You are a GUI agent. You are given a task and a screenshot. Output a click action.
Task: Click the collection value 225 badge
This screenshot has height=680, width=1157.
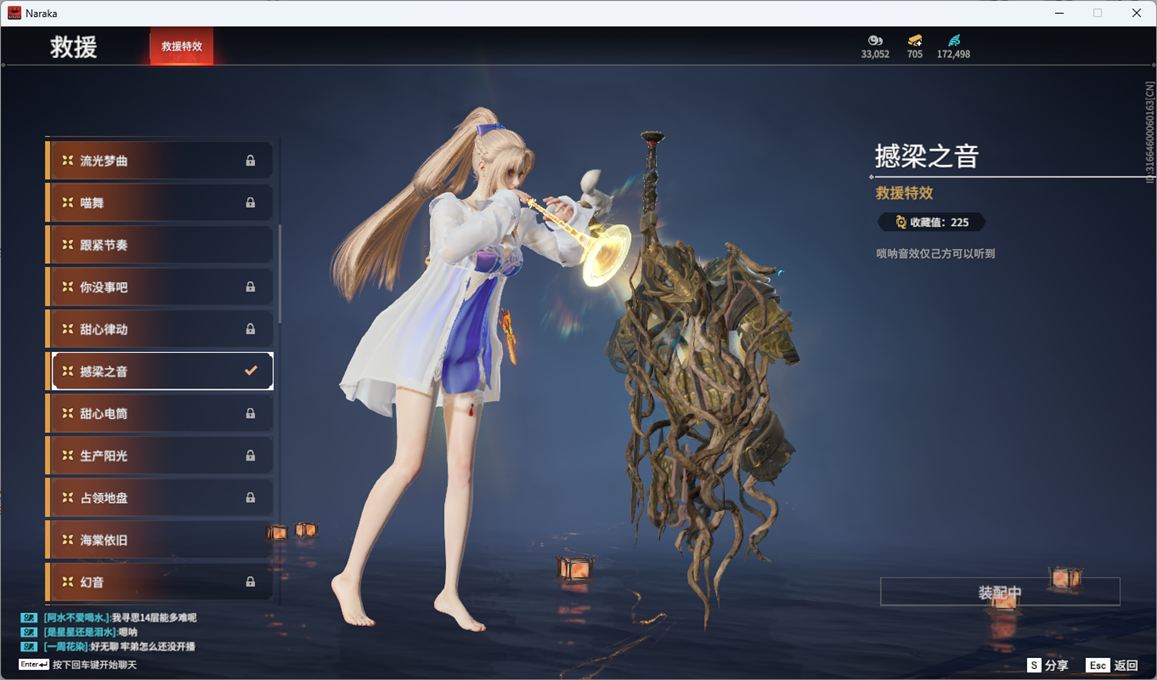click(x=931, y=222)
